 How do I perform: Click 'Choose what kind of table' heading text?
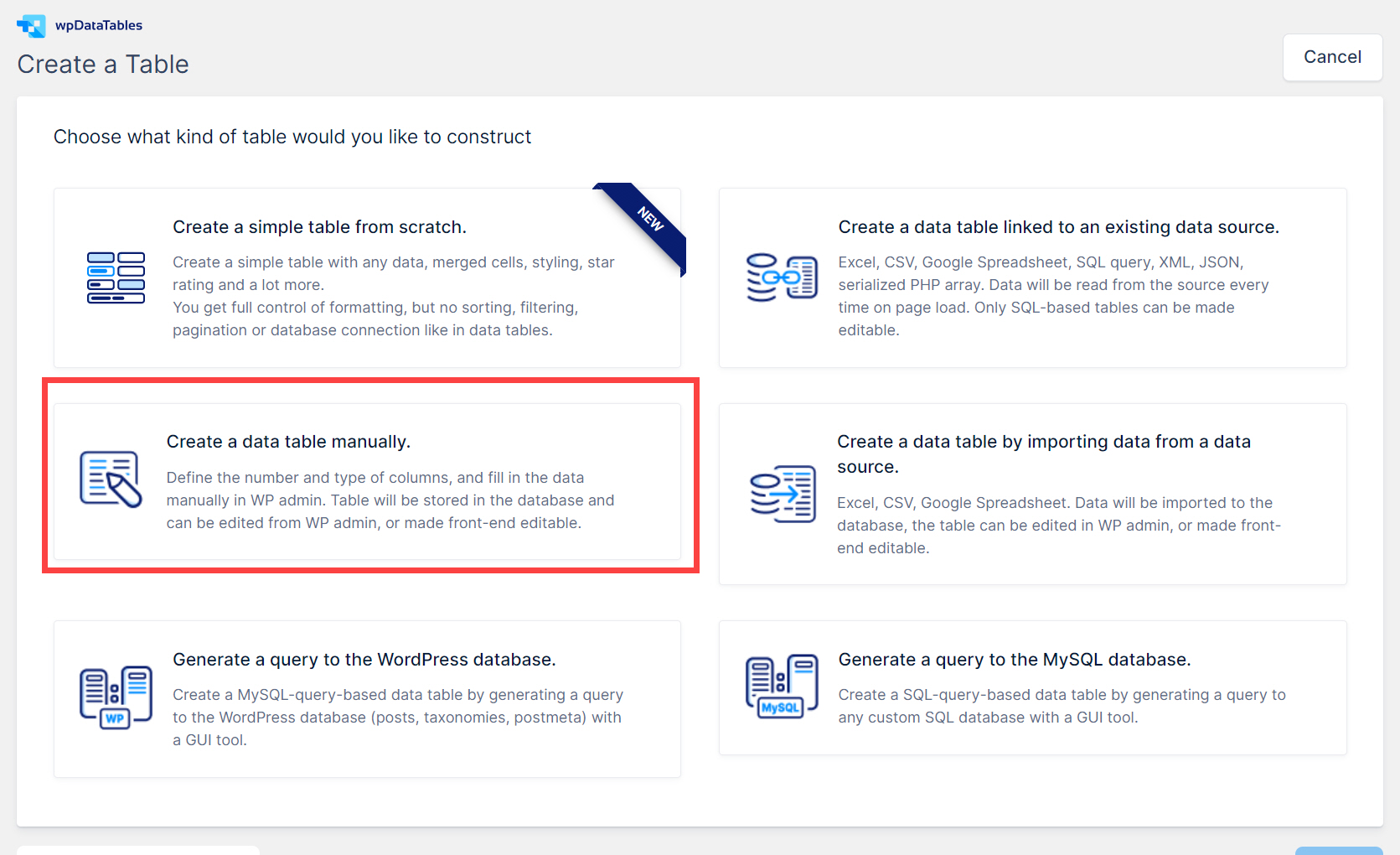click(292, 137)
